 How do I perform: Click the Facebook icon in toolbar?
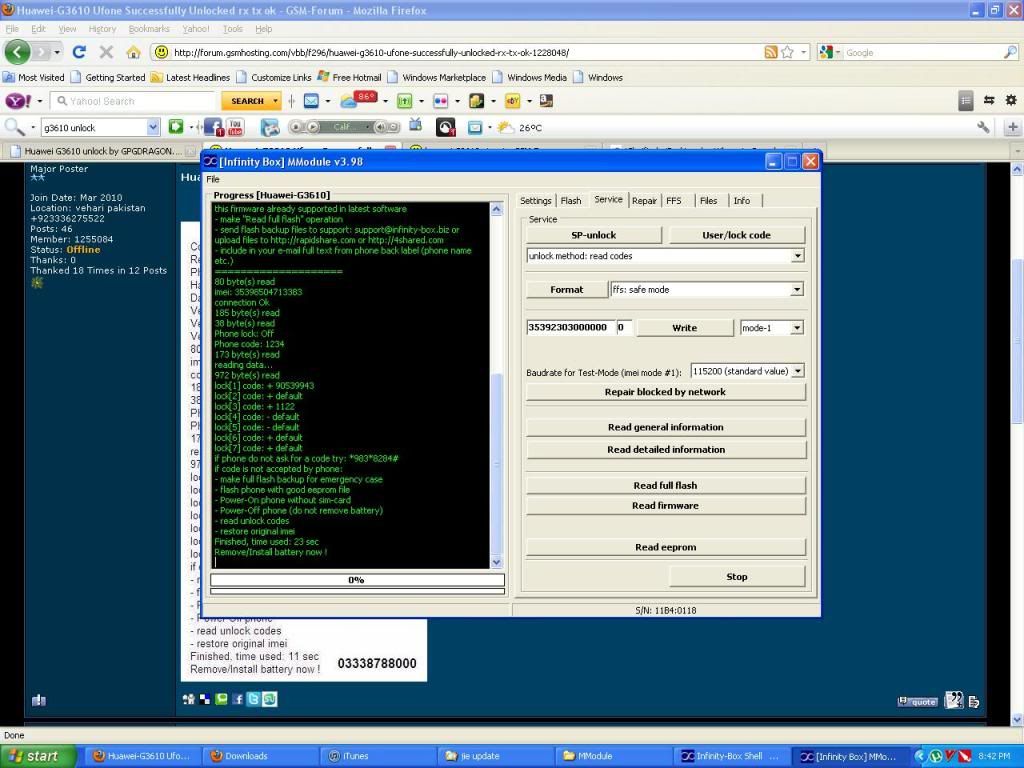(213, 127)
